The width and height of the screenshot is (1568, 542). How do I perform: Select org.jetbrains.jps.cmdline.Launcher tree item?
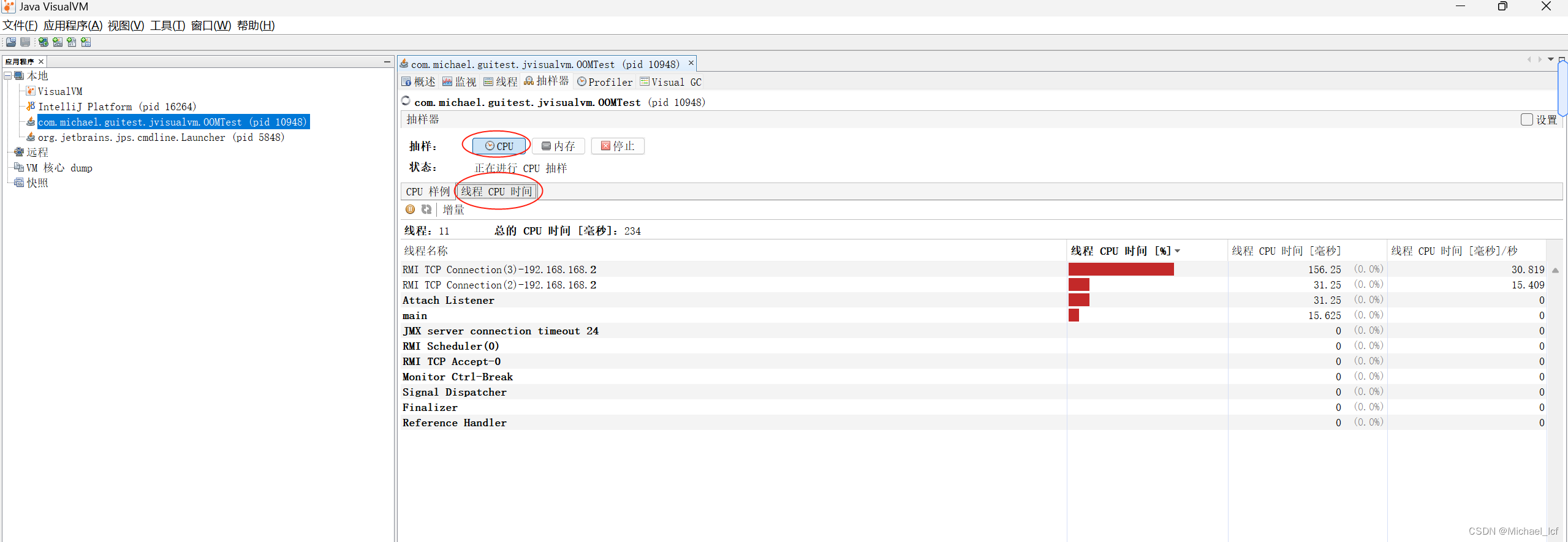(x=161, y=137)
